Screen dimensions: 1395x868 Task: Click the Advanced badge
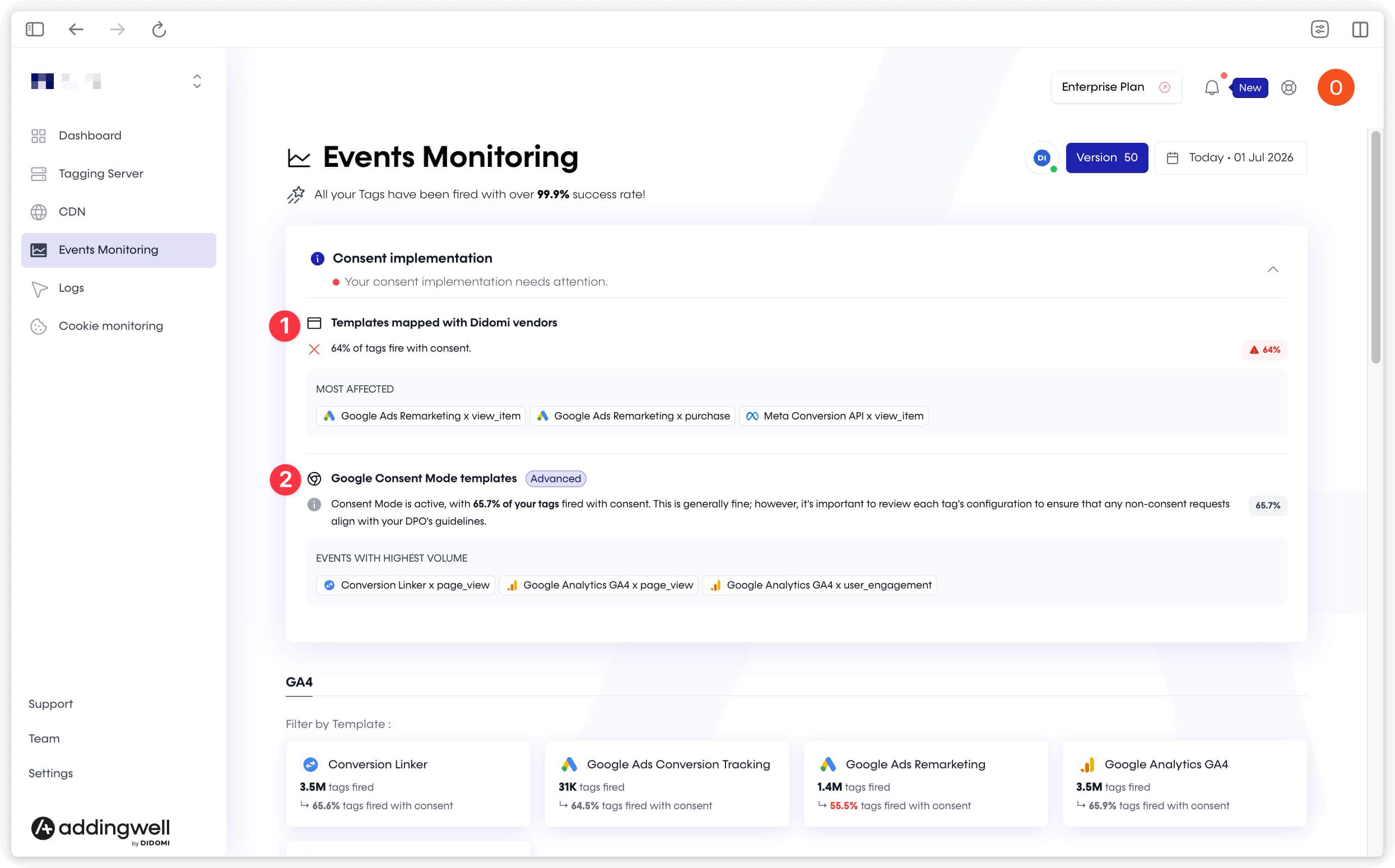pyautogui.click(x=555, y=478)
